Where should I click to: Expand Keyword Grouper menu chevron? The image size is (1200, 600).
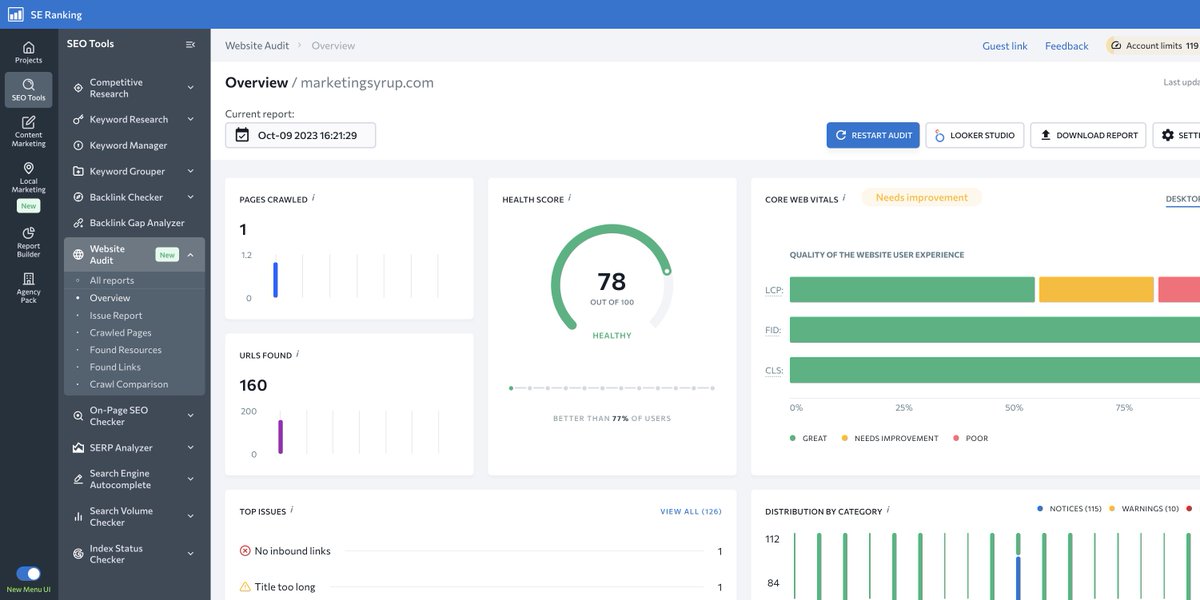[190, 171]
